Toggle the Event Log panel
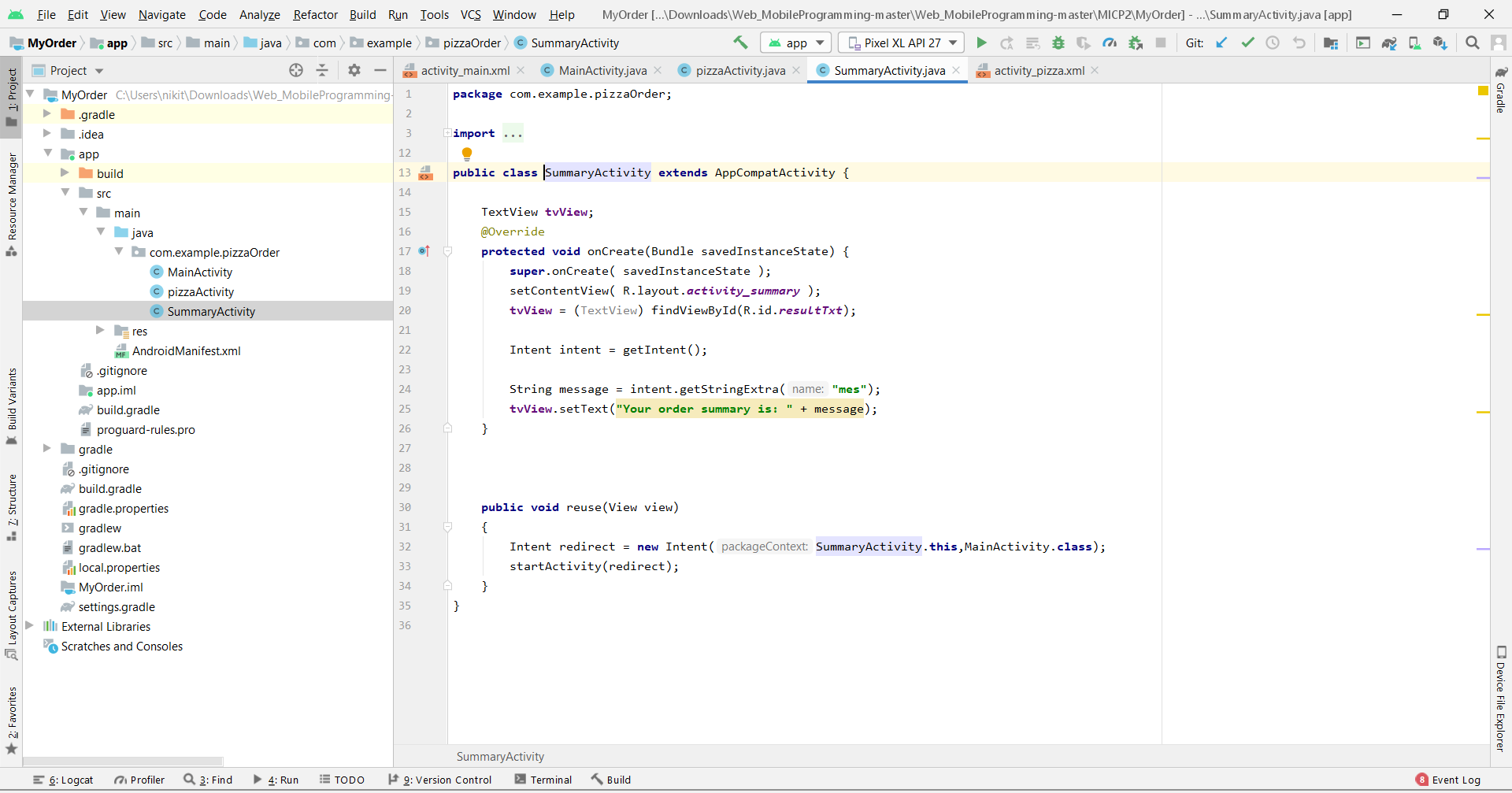 coord(1447,780)
